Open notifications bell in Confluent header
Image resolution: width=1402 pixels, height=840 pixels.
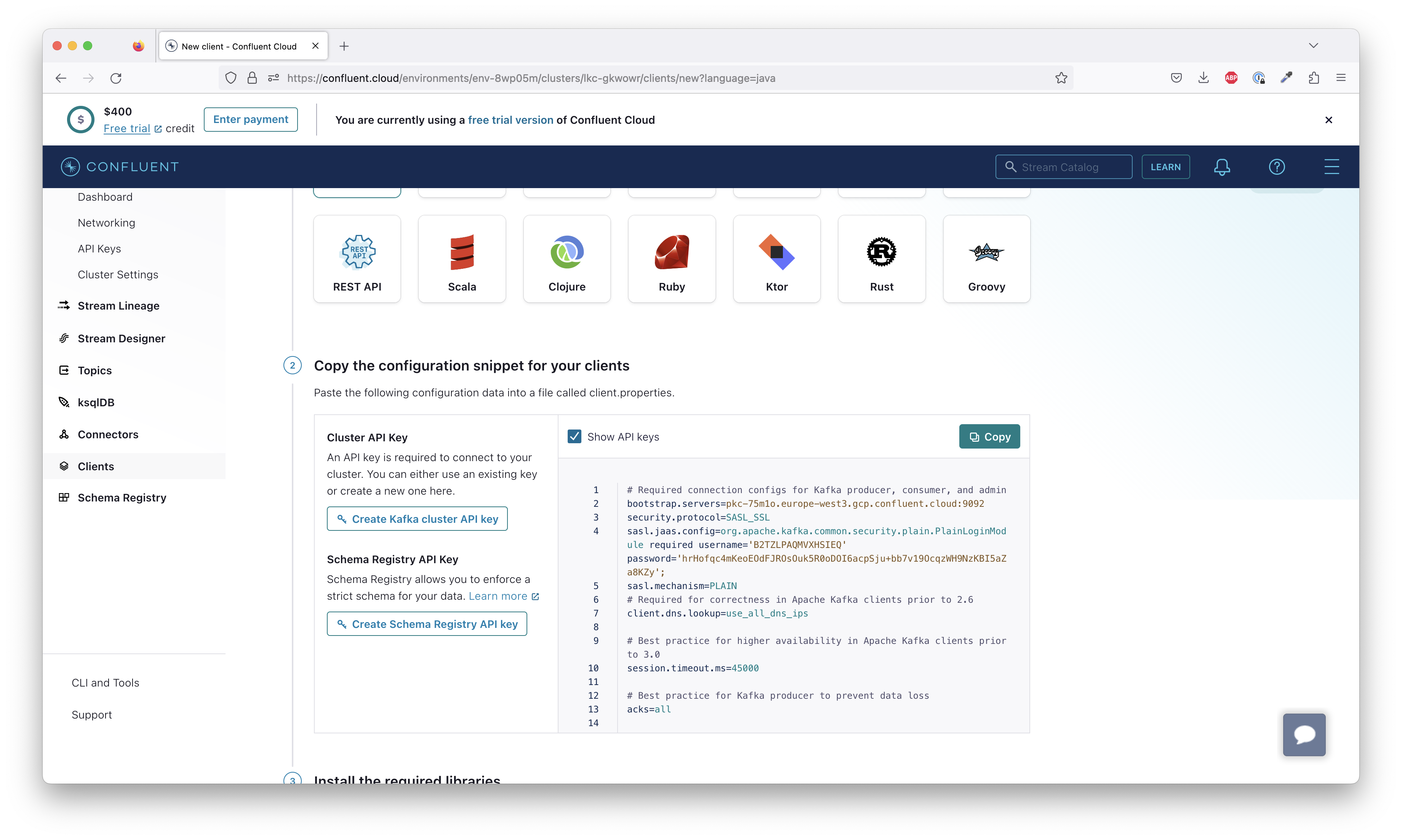(1221, 167)
